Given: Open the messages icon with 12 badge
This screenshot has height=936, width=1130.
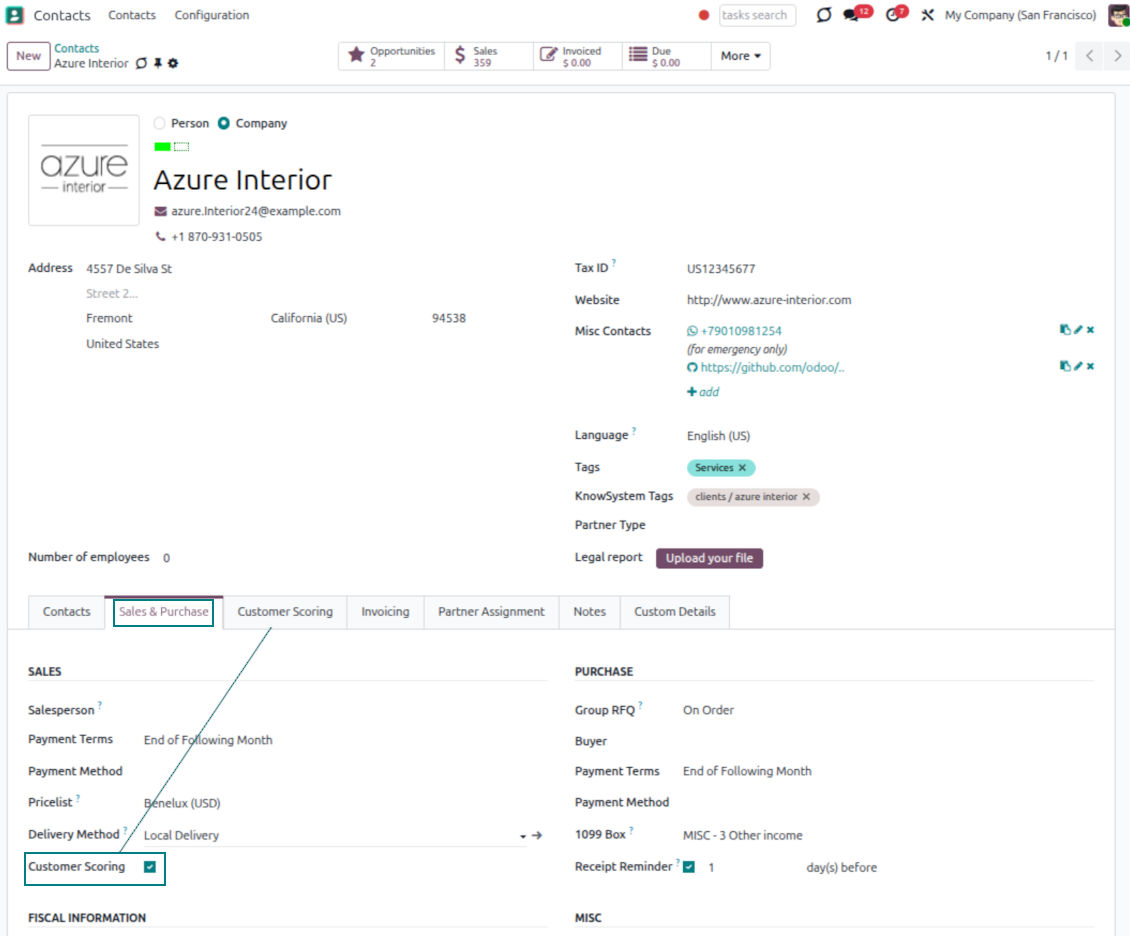Looking at the screenshot, I should click(x=852, y=15).
